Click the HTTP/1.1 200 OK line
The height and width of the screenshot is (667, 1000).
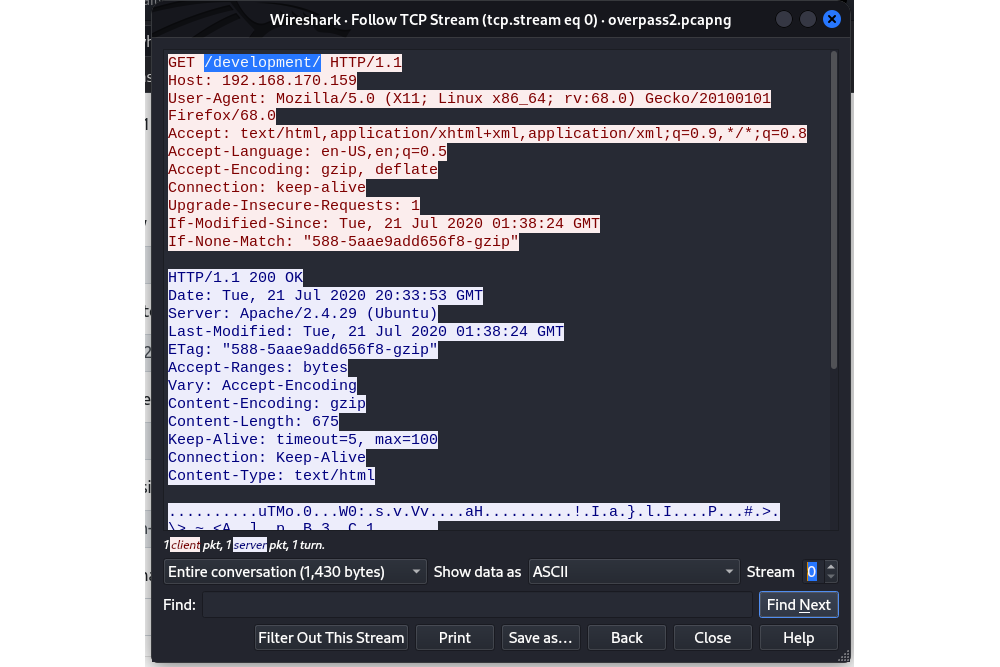pyautogui.click(x=235, y=277)
